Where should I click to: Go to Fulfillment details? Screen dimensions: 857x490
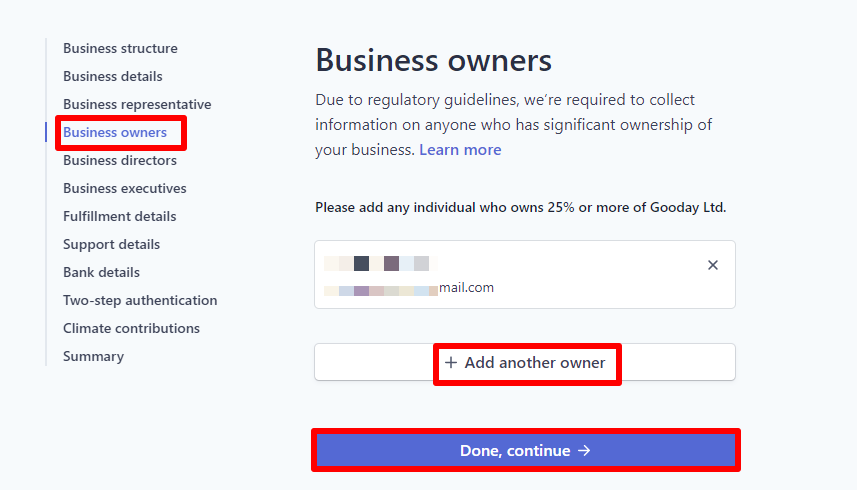coord(119,216)
